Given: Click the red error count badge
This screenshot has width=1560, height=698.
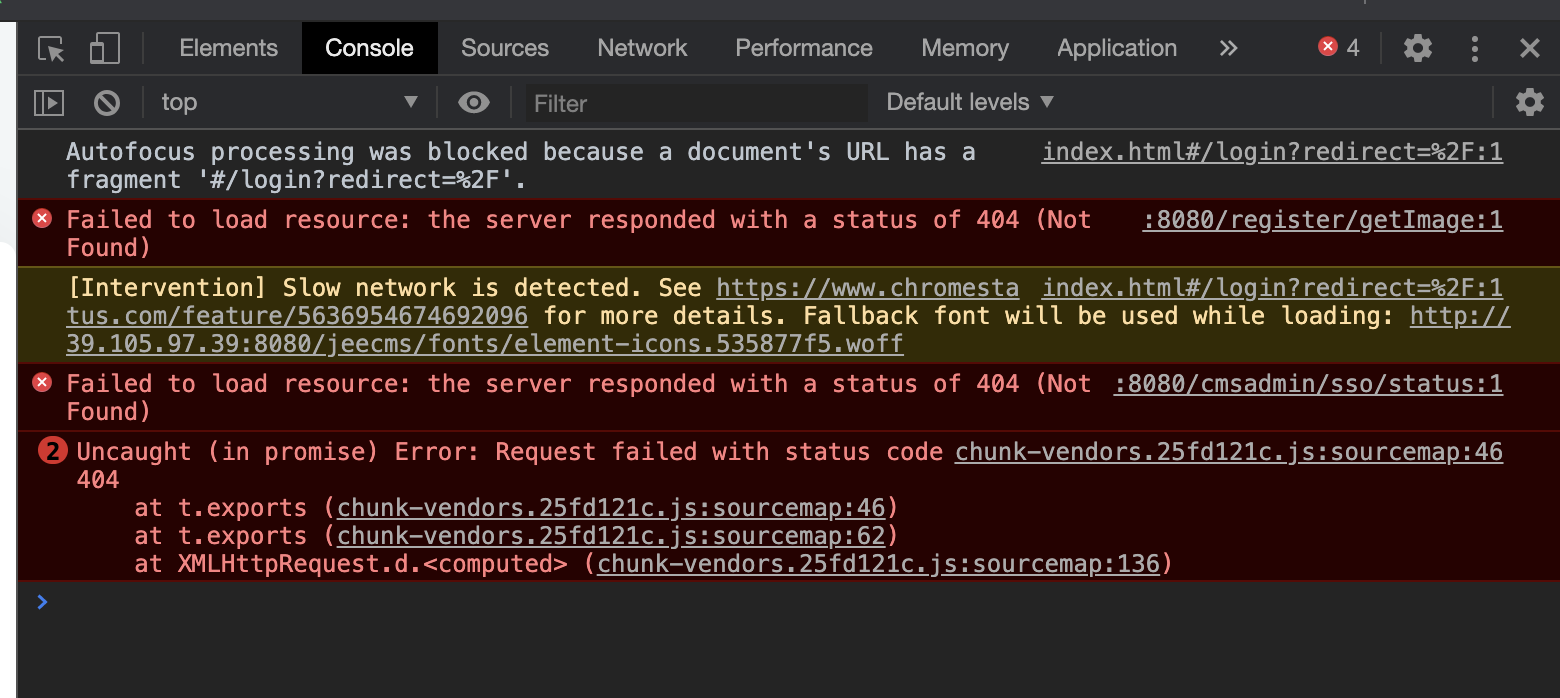Looking at the screenshot, I should click(x=1339, y=47).
